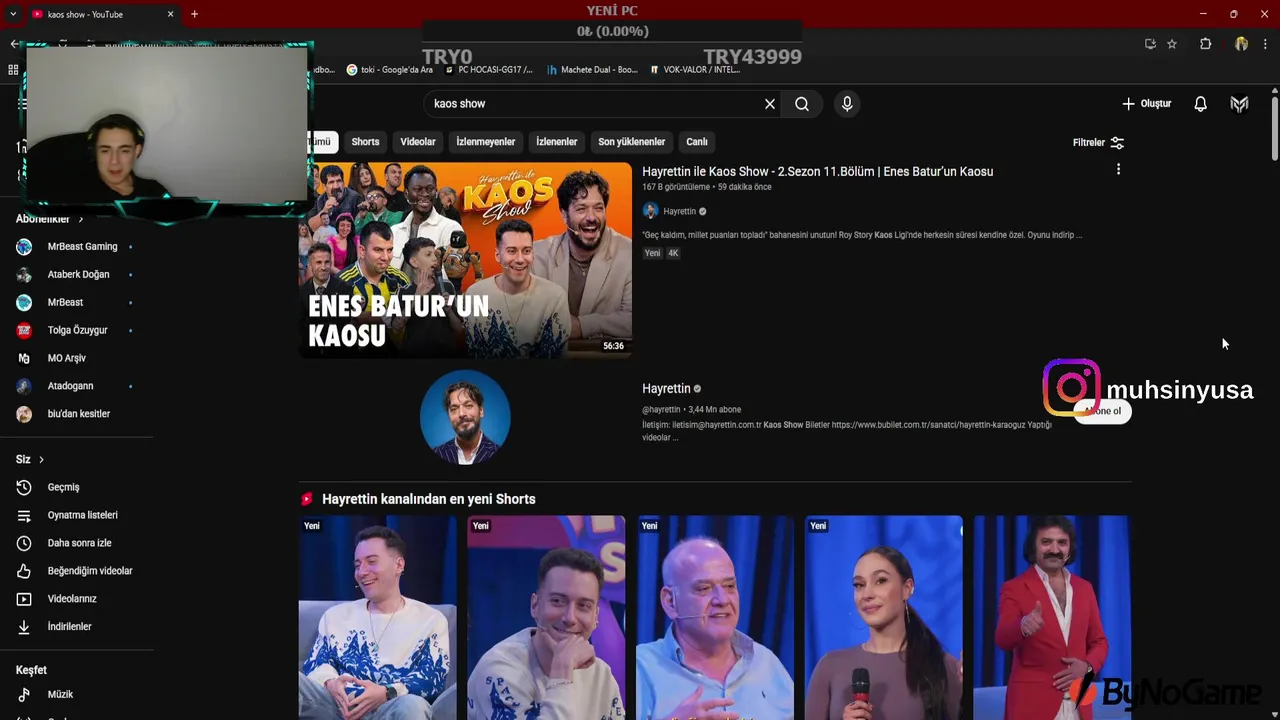Select the İzlenmeyenler filter chip
Screen dimensions: 1280x720
486,142
